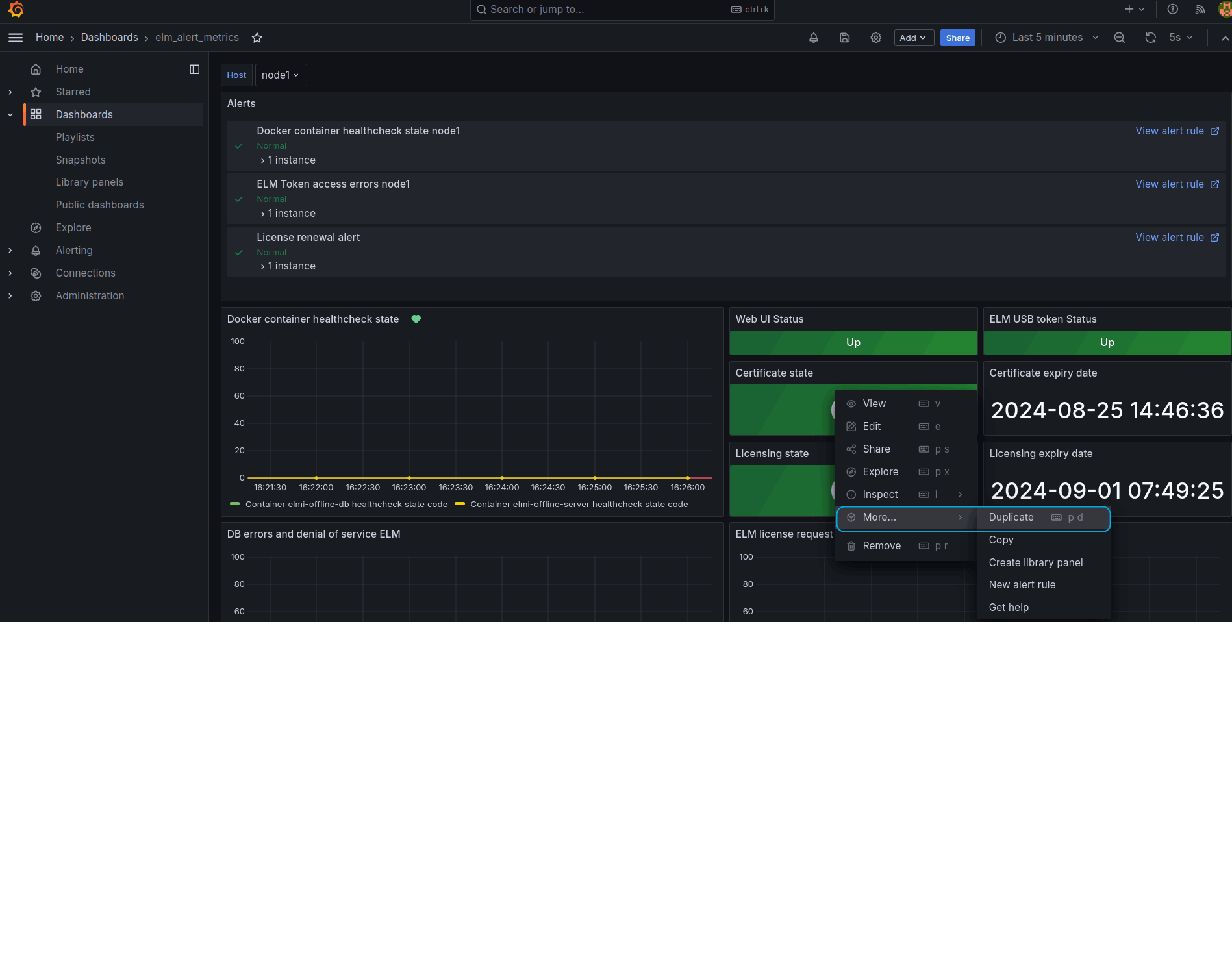Viewport: 1232px width, 974px height.
Task: Select New alert rule
Action: tap(1044, 585)
